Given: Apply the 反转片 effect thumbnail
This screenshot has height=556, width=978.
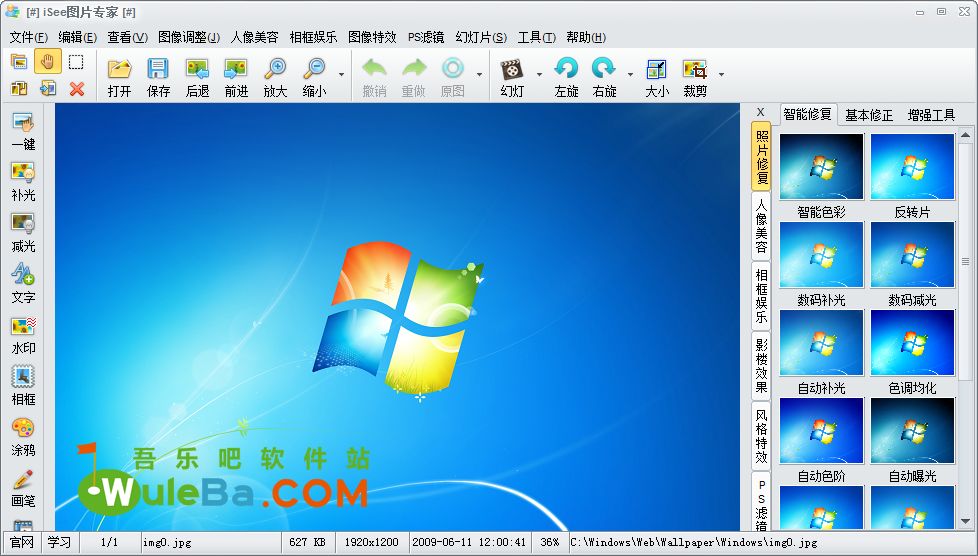Looking at the screenshot, I should pos(913,167).
